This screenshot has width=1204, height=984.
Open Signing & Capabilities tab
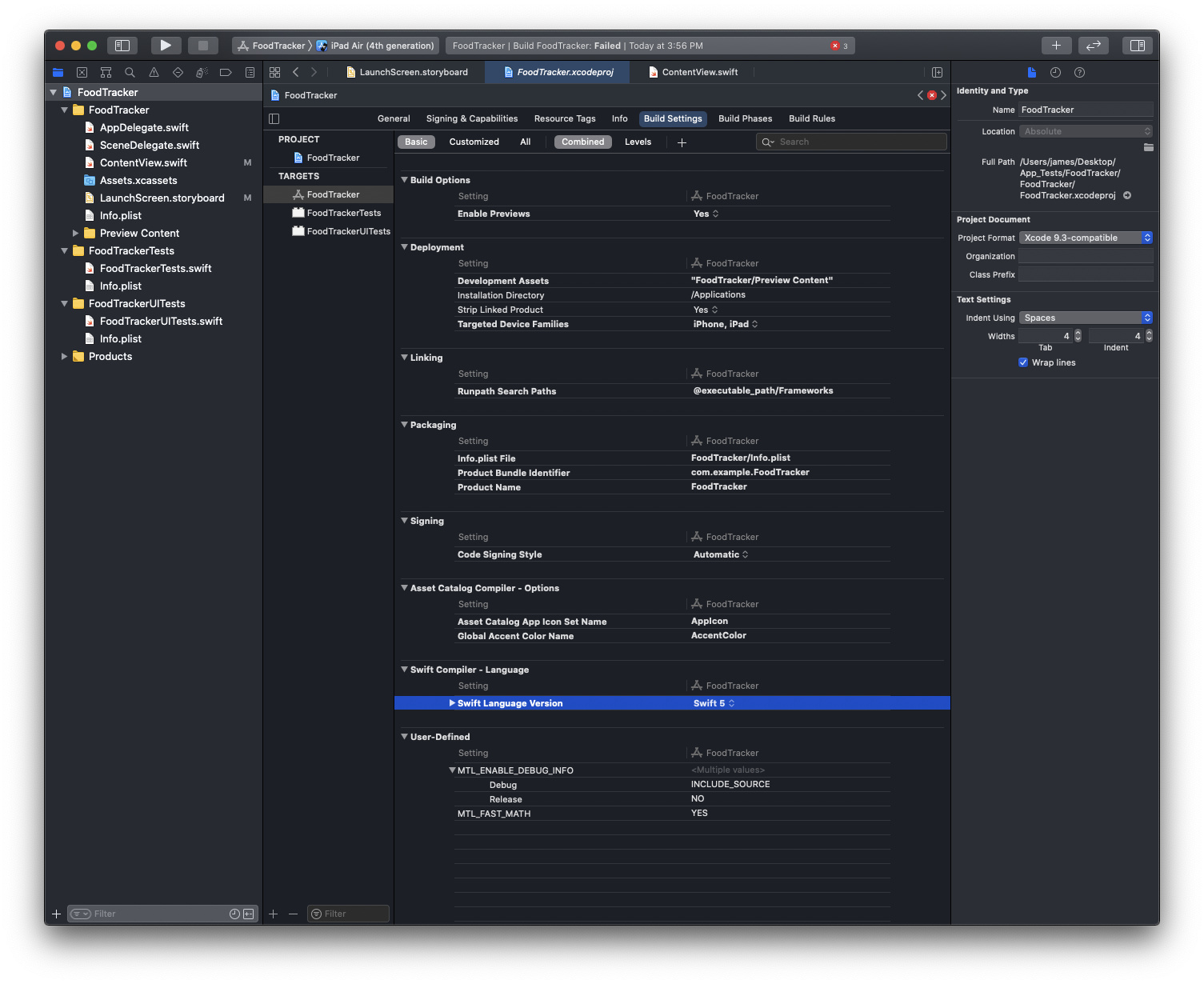[472, 118]
